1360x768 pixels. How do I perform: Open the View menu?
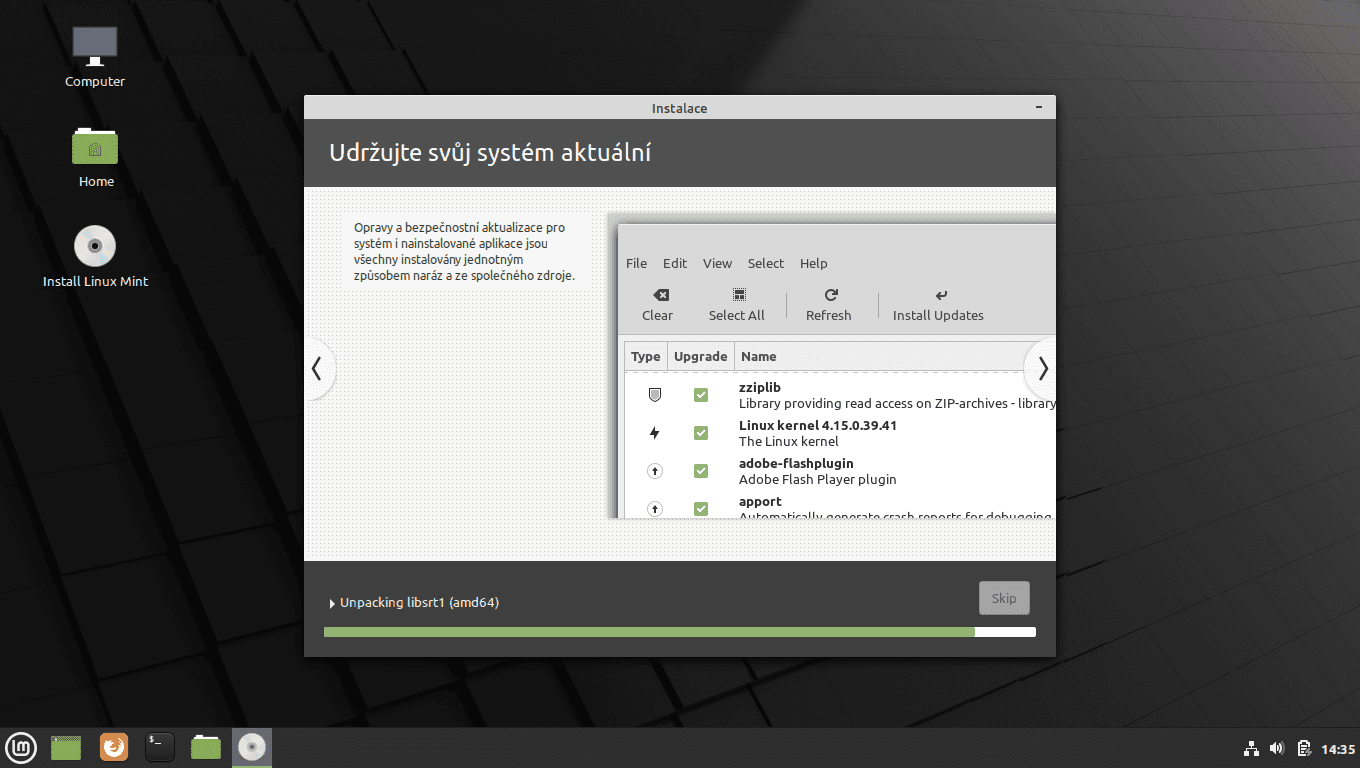click(717, 263)
